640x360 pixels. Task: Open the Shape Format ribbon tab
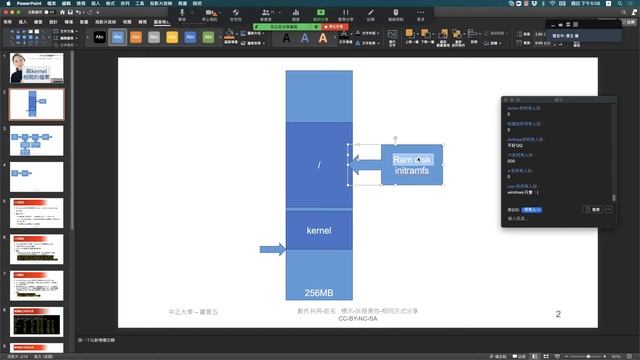point(162,22)
